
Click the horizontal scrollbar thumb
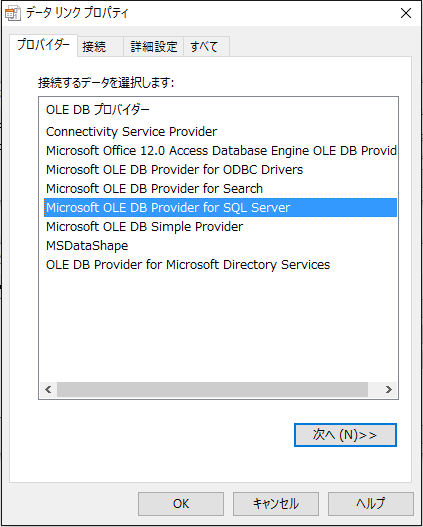(x=212, y=390)
